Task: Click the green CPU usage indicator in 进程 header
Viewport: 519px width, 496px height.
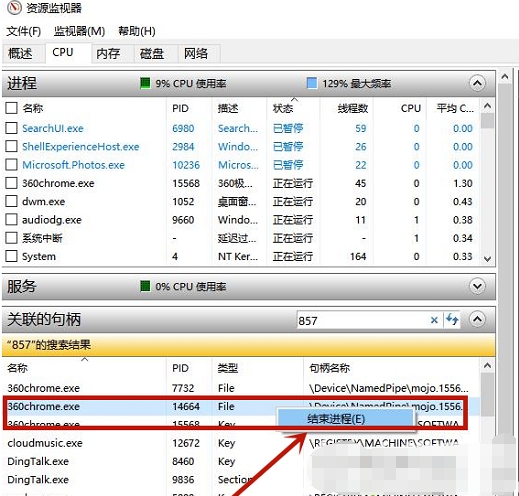Action: 145,83
